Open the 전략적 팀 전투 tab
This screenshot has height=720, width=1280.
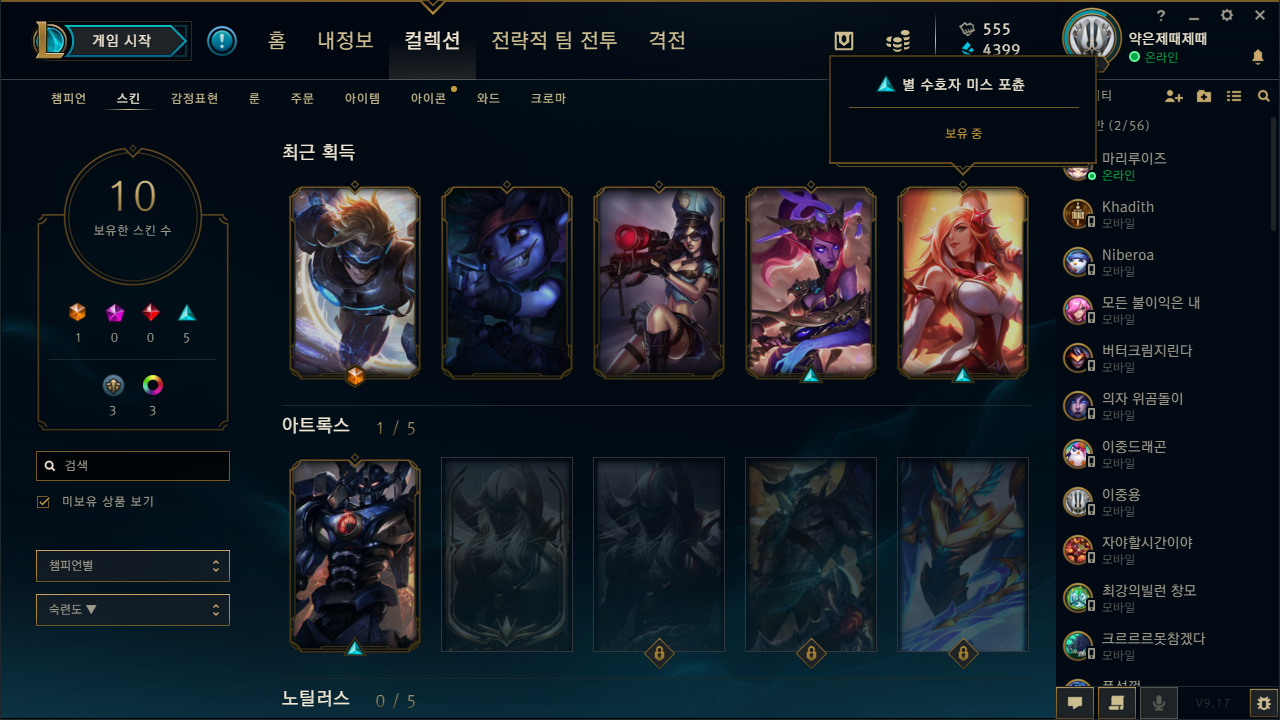click(x=554, y=41)
